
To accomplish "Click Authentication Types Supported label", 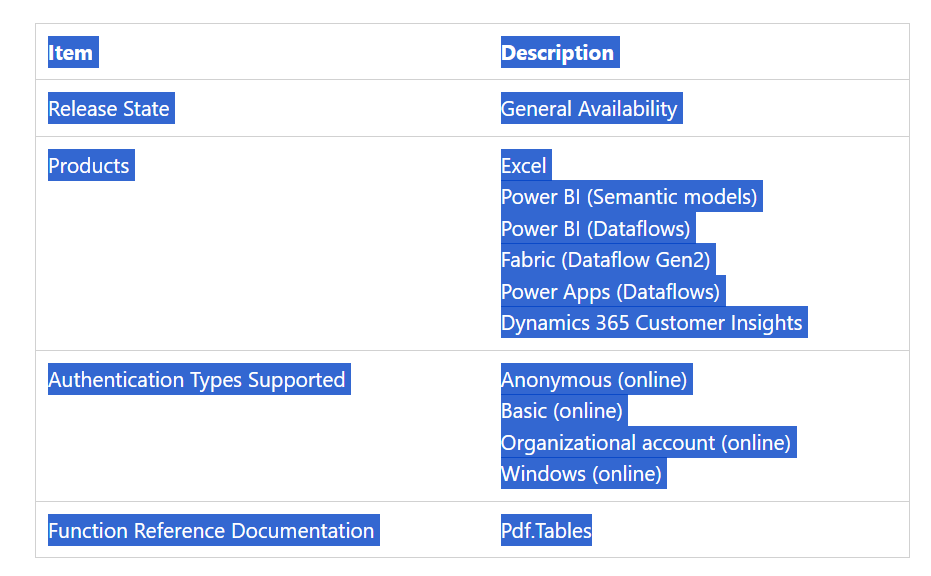I will [x=197, y=380].
